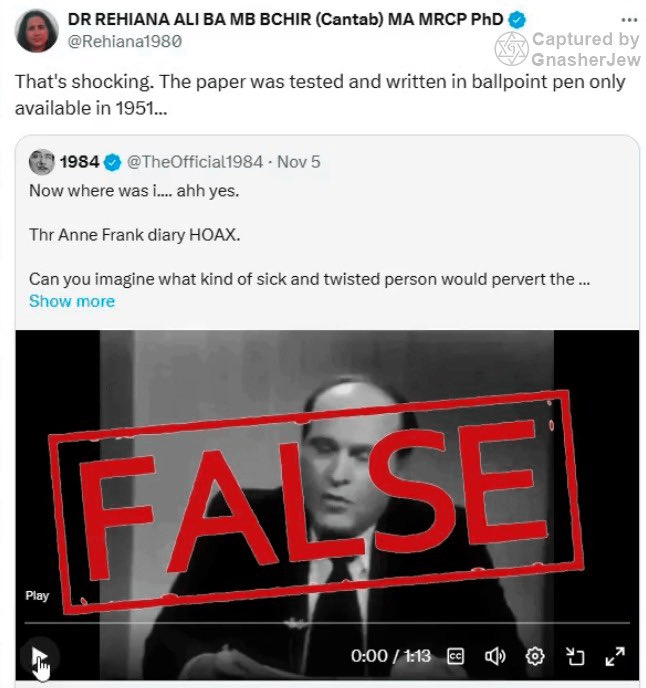Click the @TheOfficial1984 handle
The height and width of the screenshot is (688, 646).
coord(195,162)
